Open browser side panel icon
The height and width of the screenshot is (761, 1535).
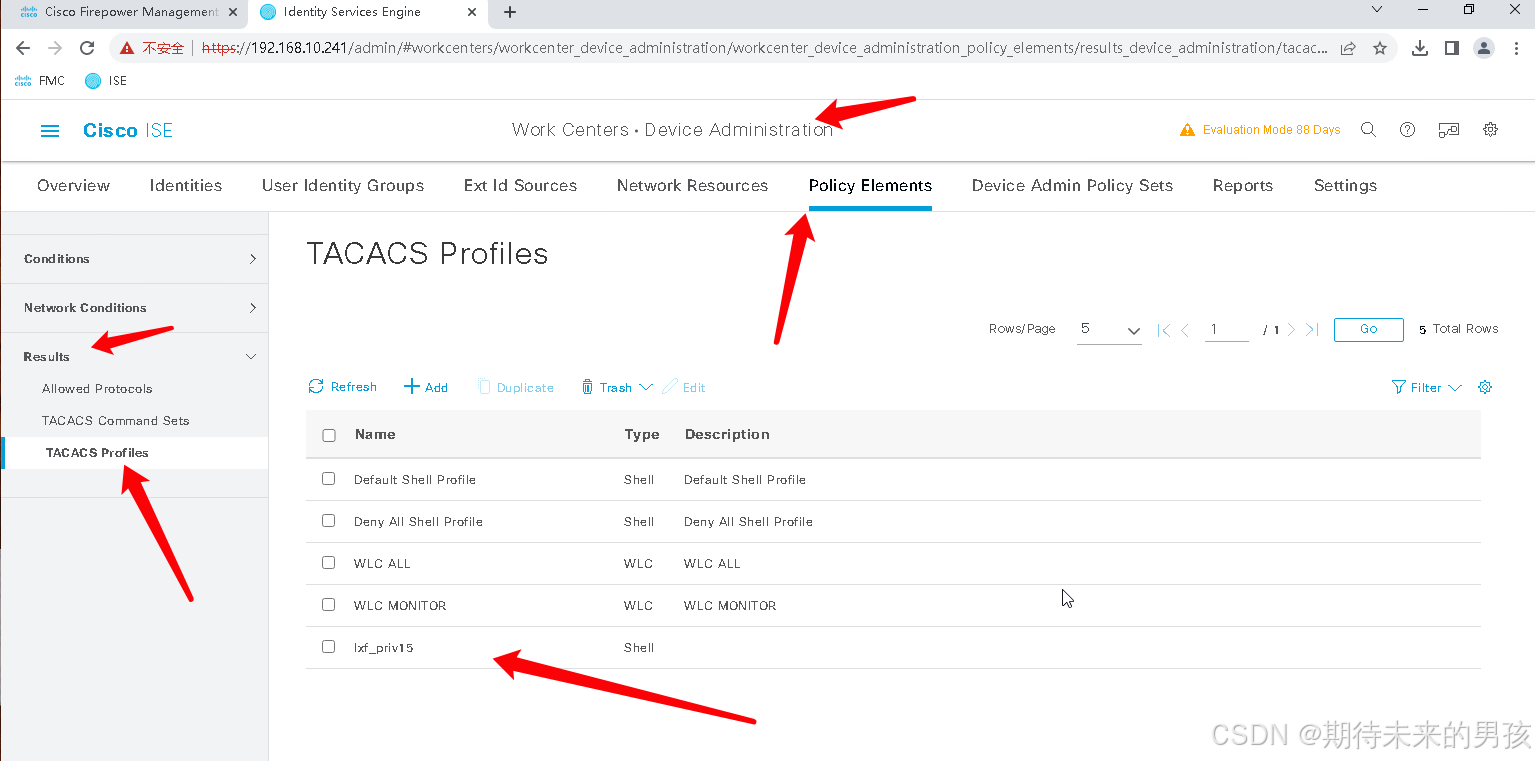1452,48
